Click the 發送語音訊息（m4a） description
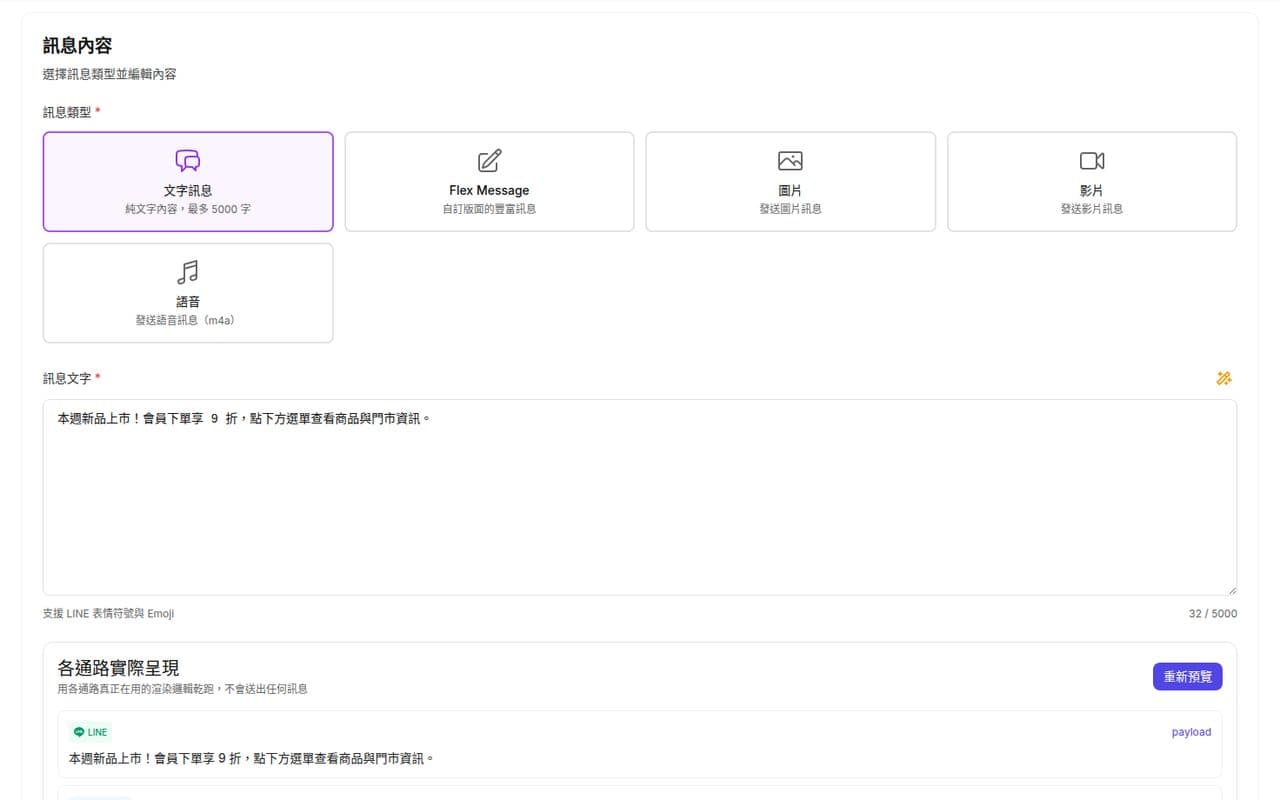The width and height of the screenshot is (1280, 800). click(188, 320)
